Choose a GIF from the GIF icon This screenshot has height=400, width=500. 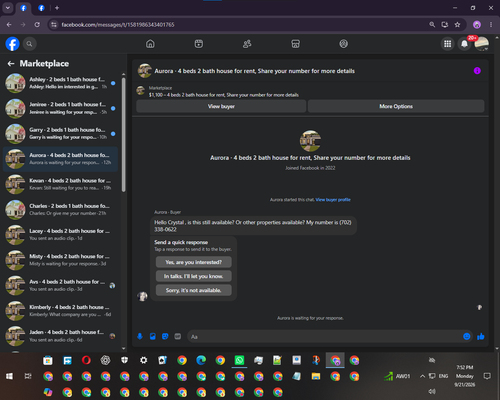click(178, 336)
